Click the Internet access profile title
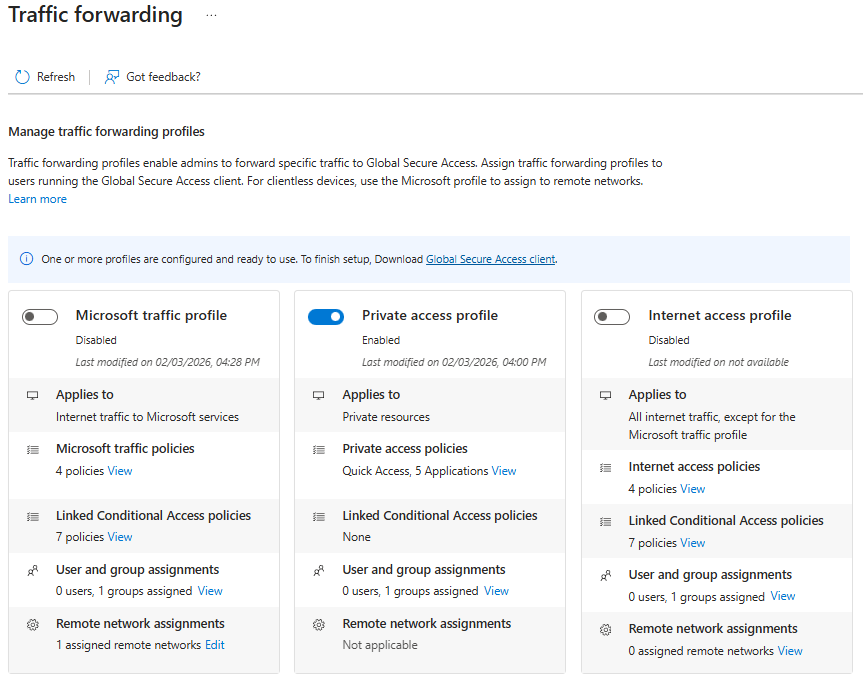This screenshot has width=863, height=684. coord(720,315)
